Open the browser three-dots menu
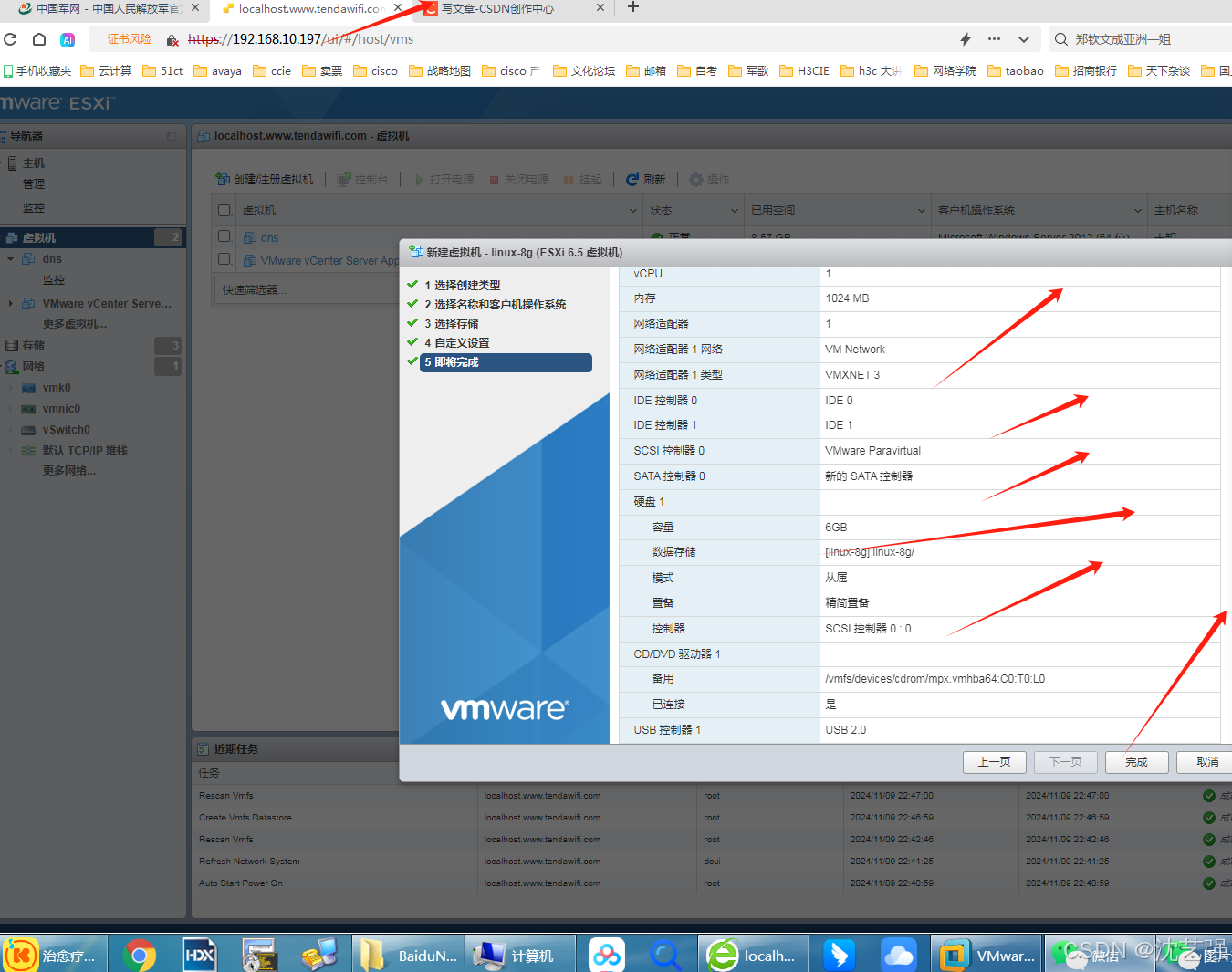The height and width of the screenshot is (972, 1232). point(994,39)
